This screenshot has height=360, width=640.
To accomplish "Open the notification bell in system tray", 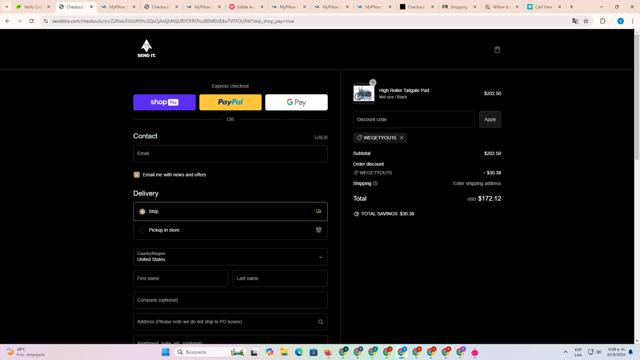I will [631, 352].
